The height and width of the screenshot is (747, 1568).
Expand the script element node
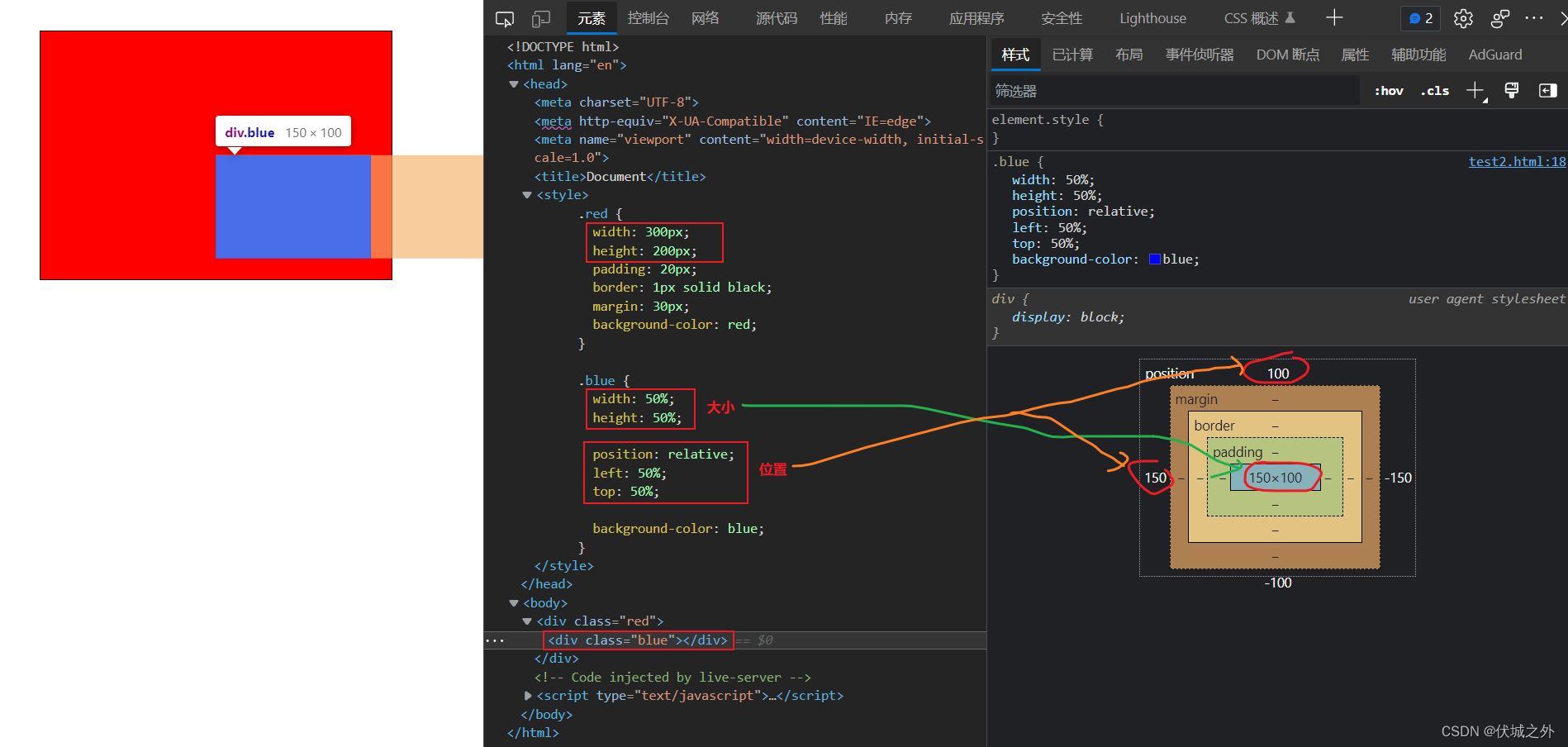click(527, 696)
